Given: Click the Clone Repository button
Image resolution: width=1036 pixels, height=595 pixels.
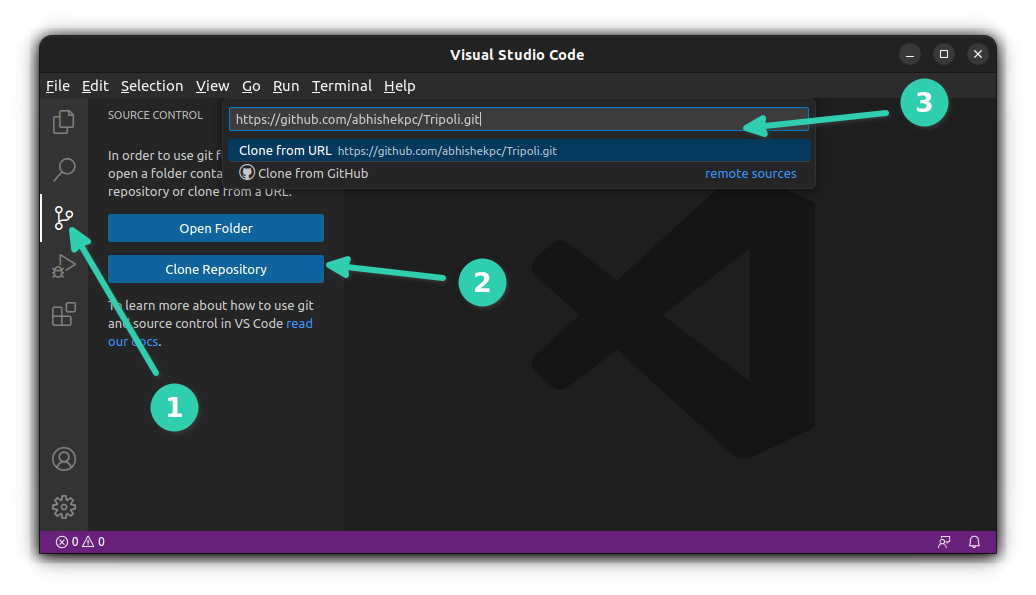Looking at the screenshot, I should (215, 269).
